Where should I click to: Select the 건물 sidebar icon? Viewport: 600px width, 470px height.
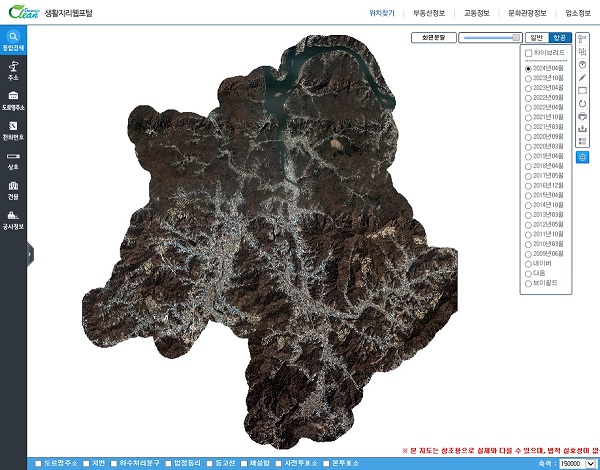(x=13, y=190)
